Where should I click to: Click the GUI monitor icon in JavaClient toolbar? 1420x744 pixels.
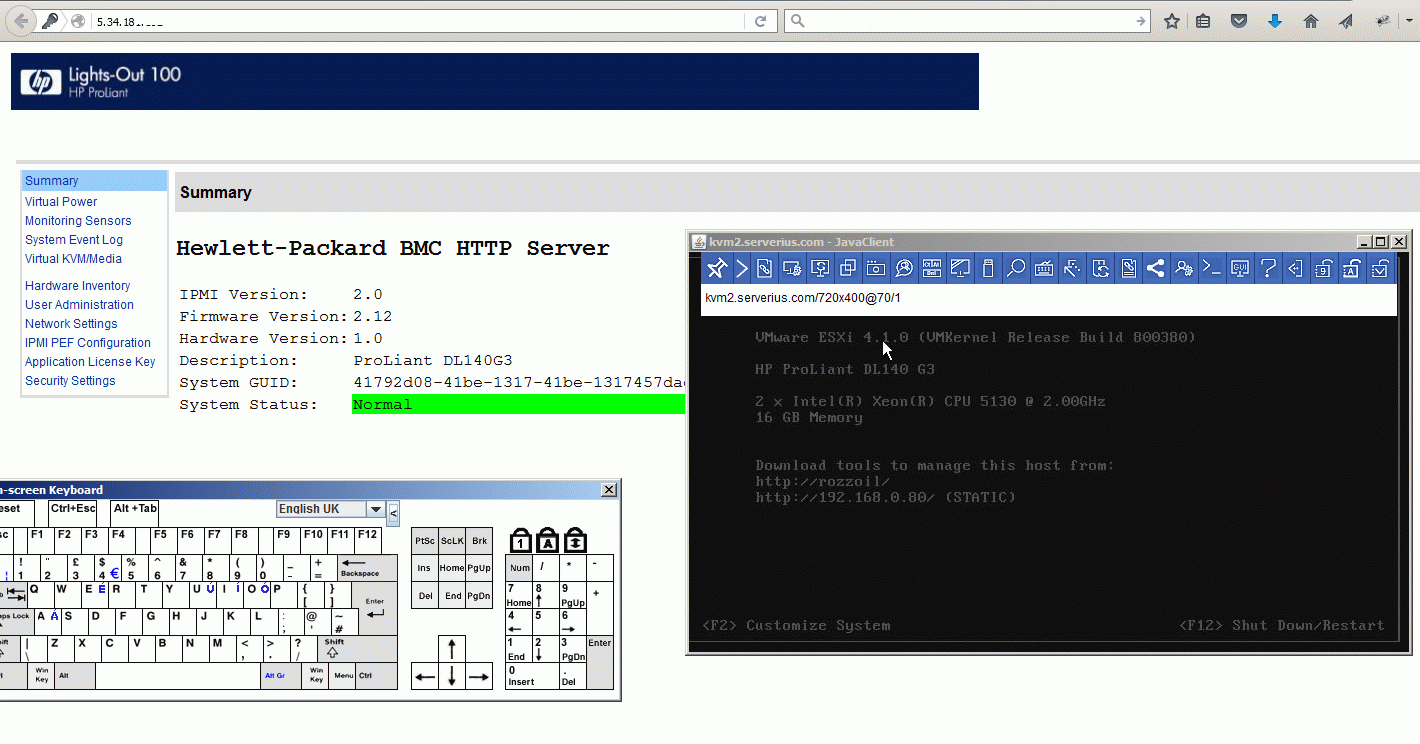point(1240,268)
